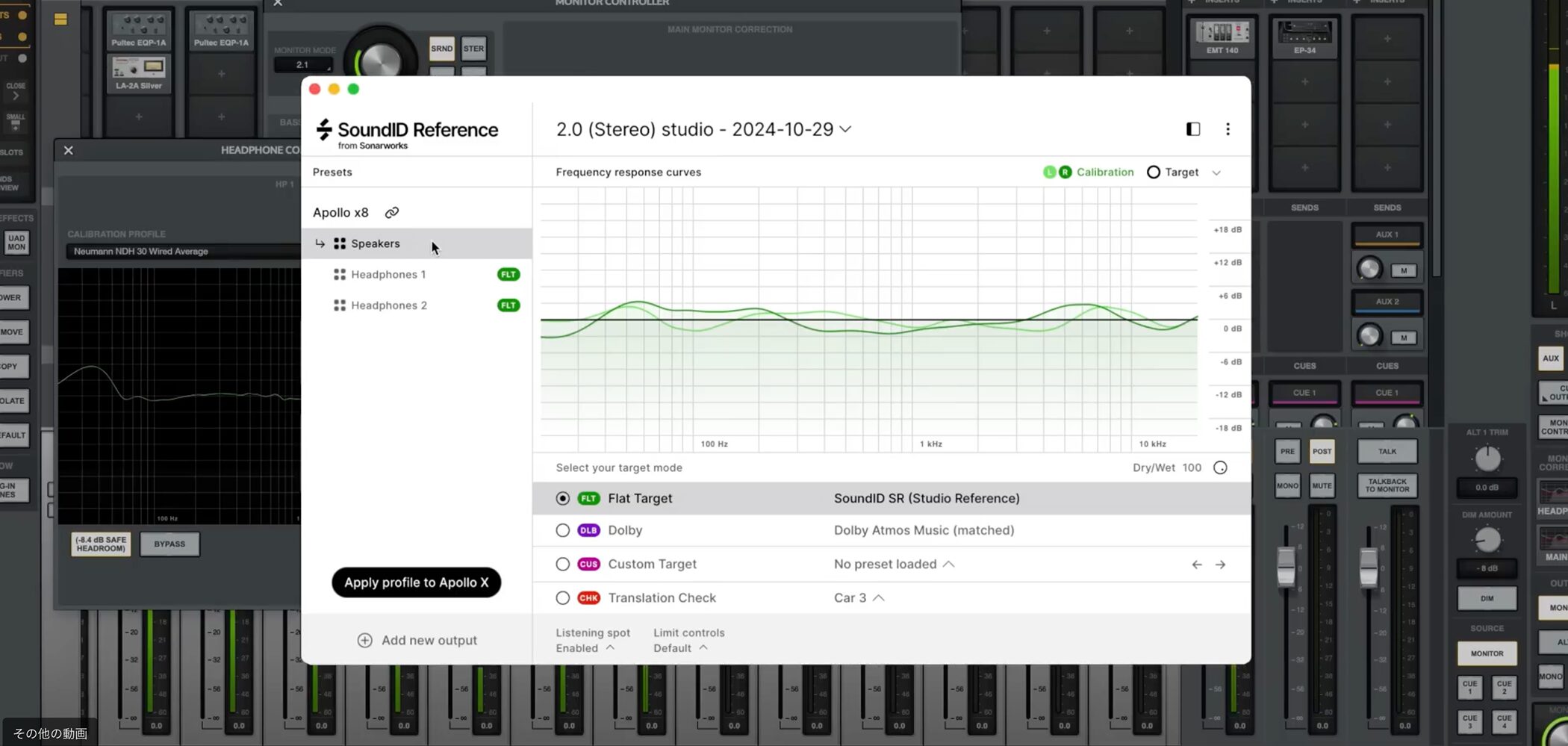Select the Custom Target radio button
Image resolution: width=1568 pixels, height=746 pixels.
click(x=563, y=565)
